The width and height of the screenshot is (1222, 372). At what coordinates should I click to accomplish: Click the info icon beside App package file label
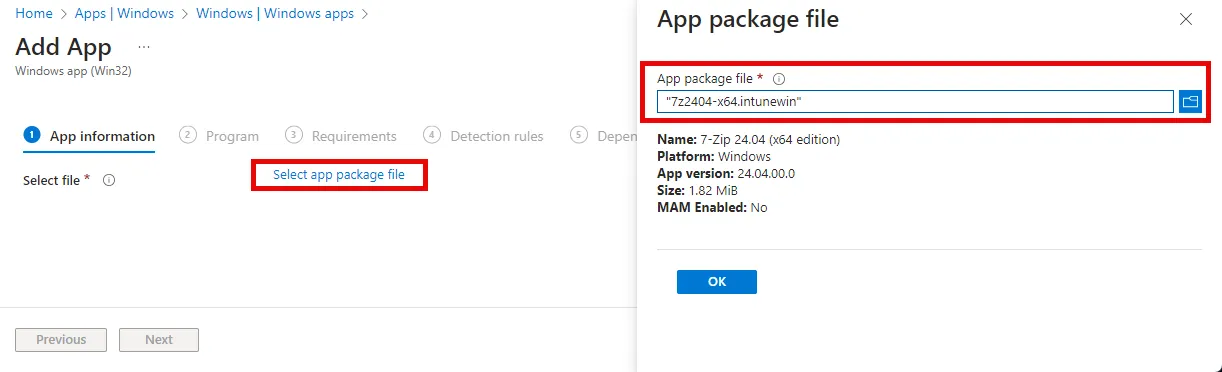[x=779, y=78]
